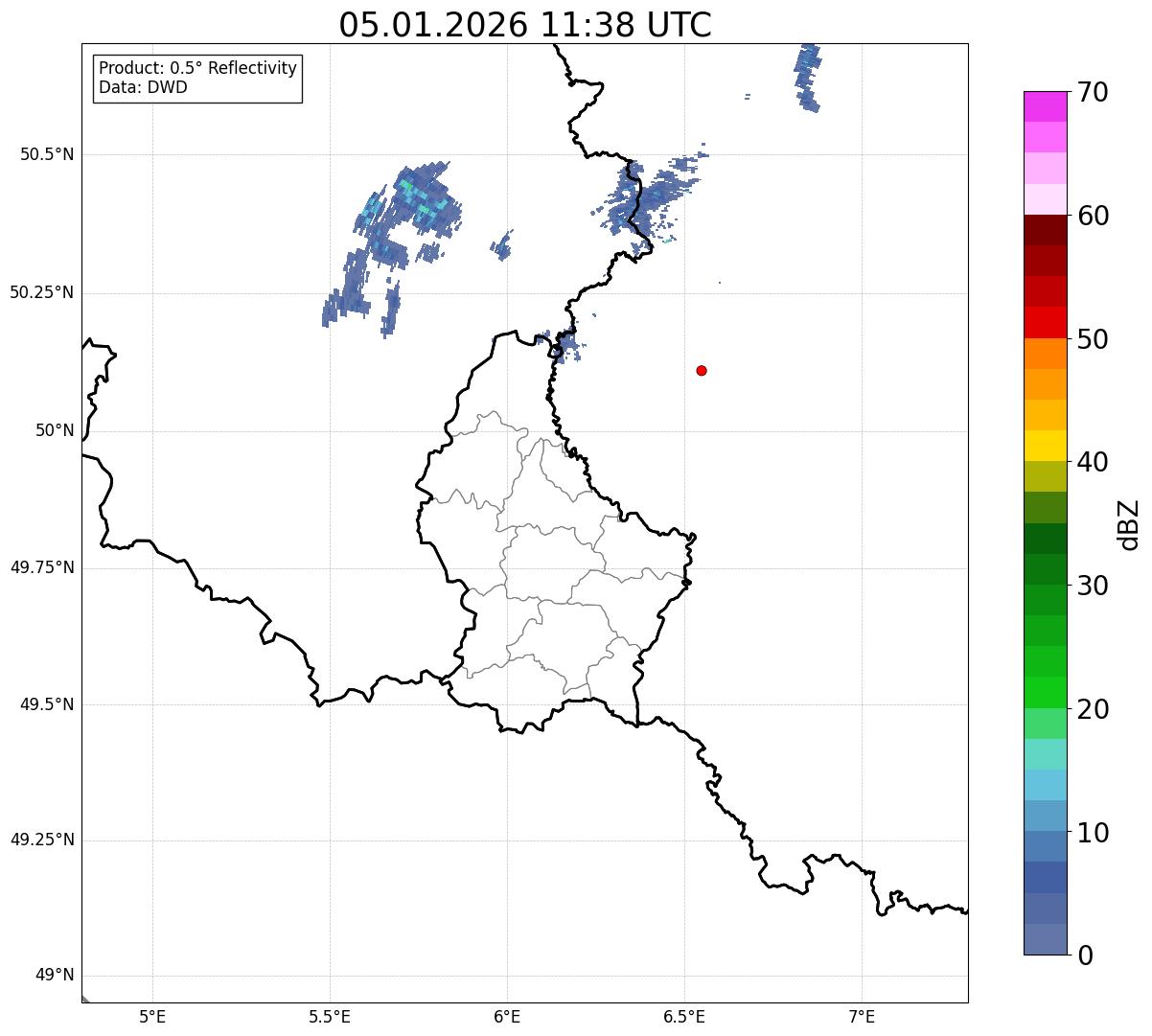Image resolution: width=1152 pixels, height=1036 pixels.
Task: Click the longitude label 6.5°E
Action: (684, 1016)
